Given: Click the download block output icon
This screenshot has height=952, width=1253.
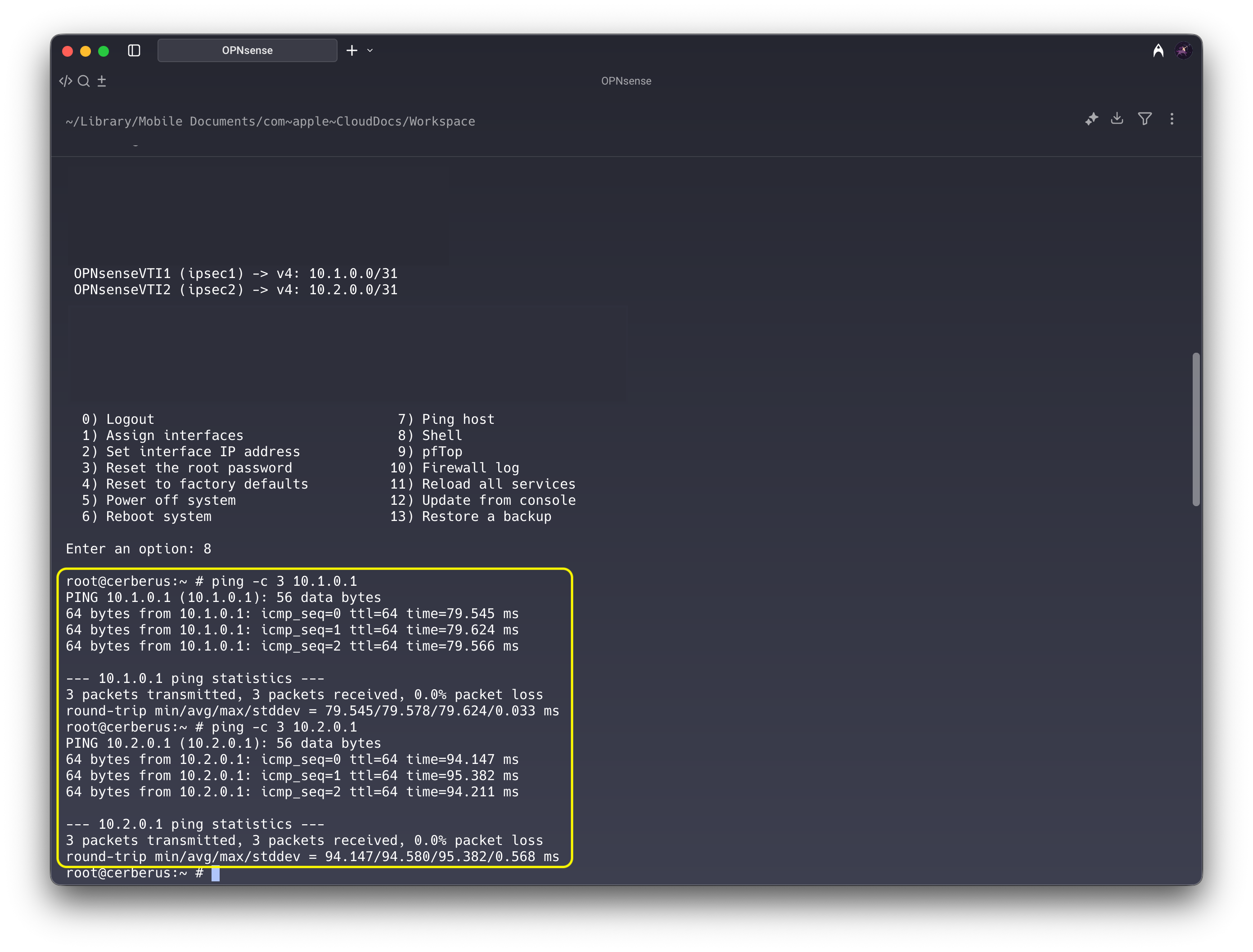Looking at the screenshot, I should [1117, 118].
